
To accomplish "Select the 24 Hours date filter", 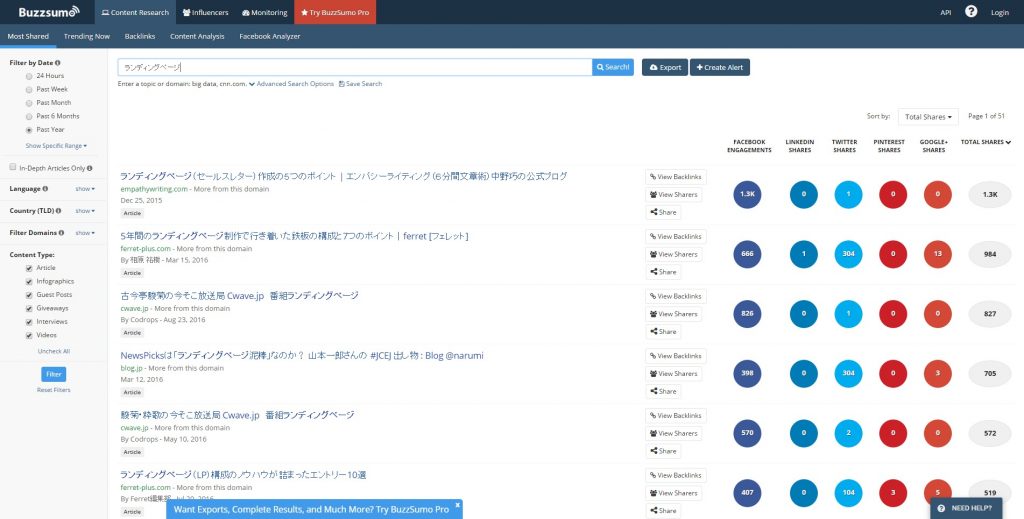I will (29, 76).
